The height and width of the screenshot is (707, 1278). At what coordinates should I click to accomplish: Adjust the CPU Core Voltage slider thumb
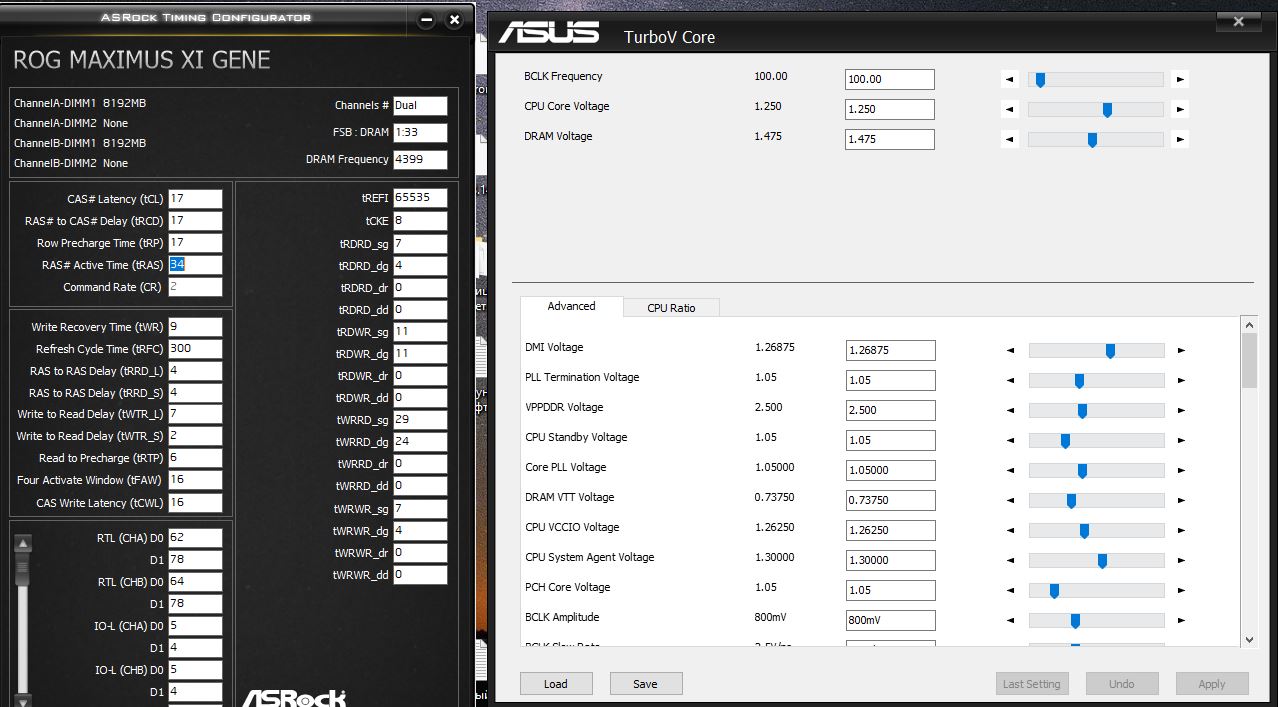pos(1106,110)
